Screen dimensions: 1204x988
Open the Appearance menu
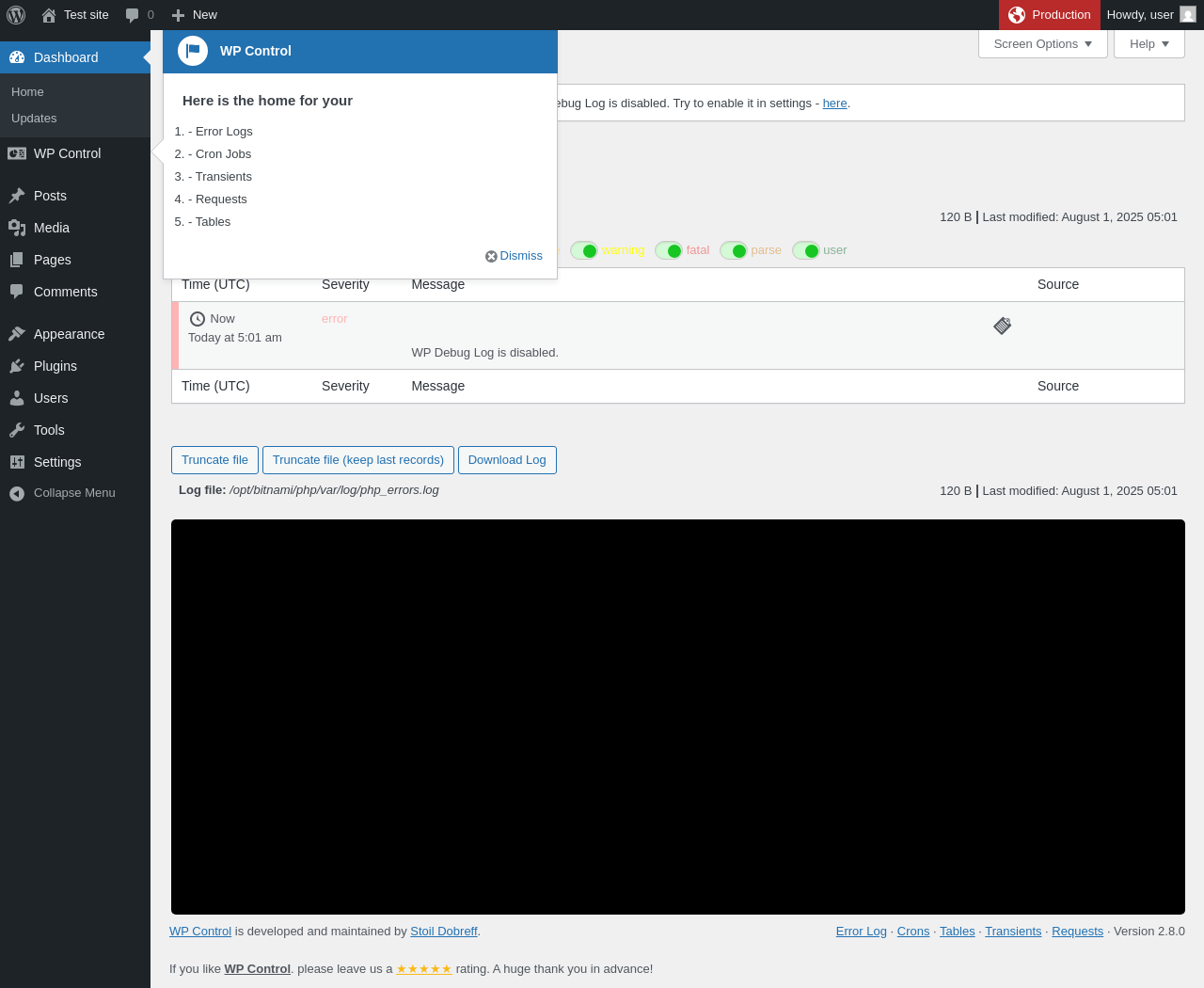[x=75, y=334]
